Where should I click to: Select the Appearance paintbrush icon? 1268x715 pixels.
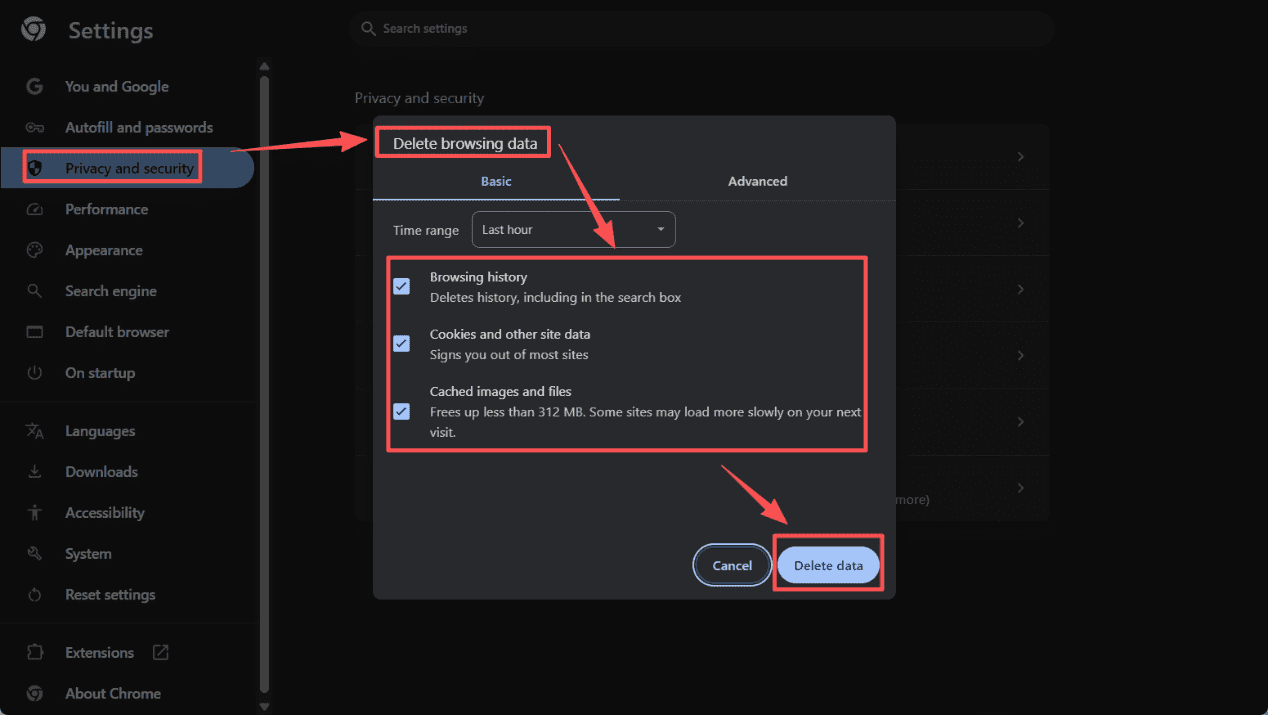pyautogui.click(x=35, y=250)
